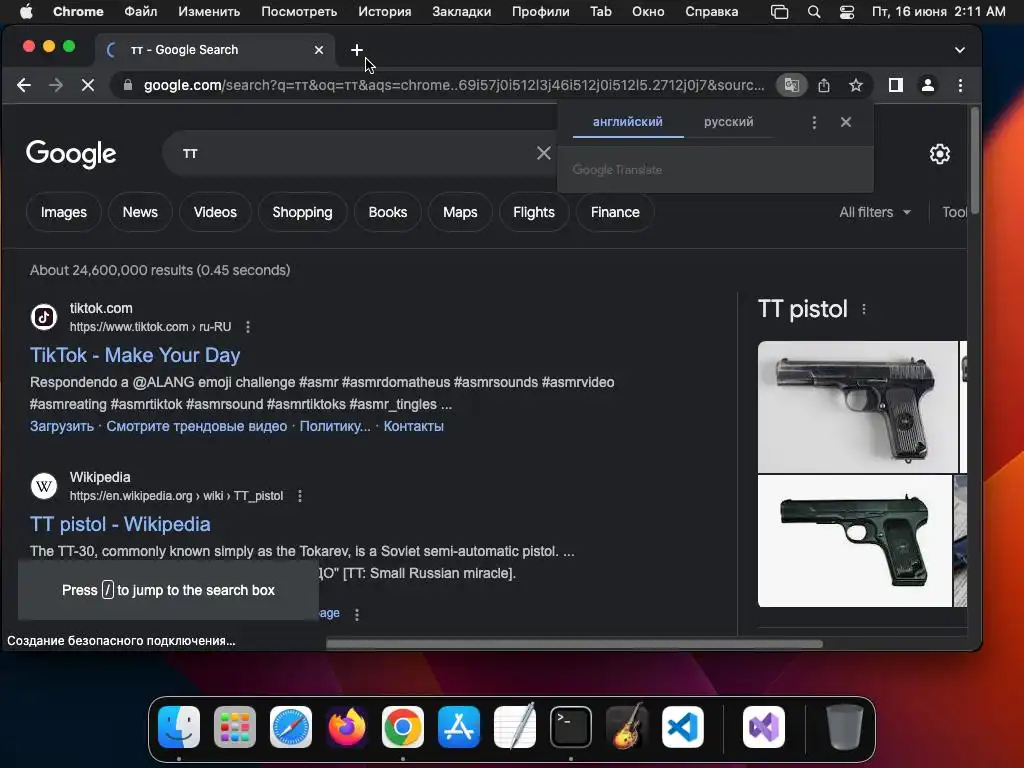Select the русский translate tab
This screenshot has width=1024, height=768.
pyautogui.click(x=729, y=122)
